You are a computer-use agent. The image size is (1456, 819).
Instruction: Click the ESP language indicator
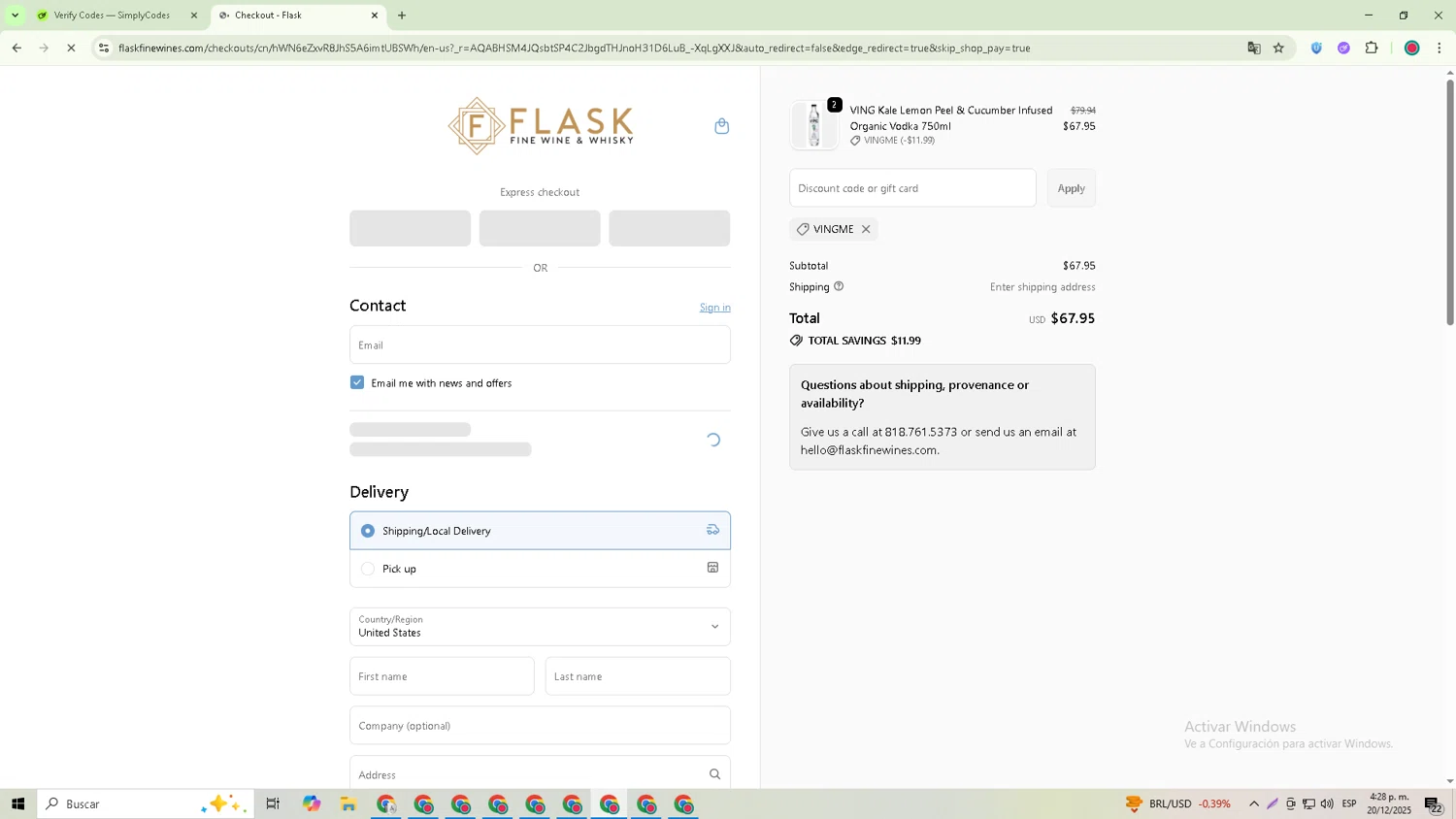pos(1349,803)
